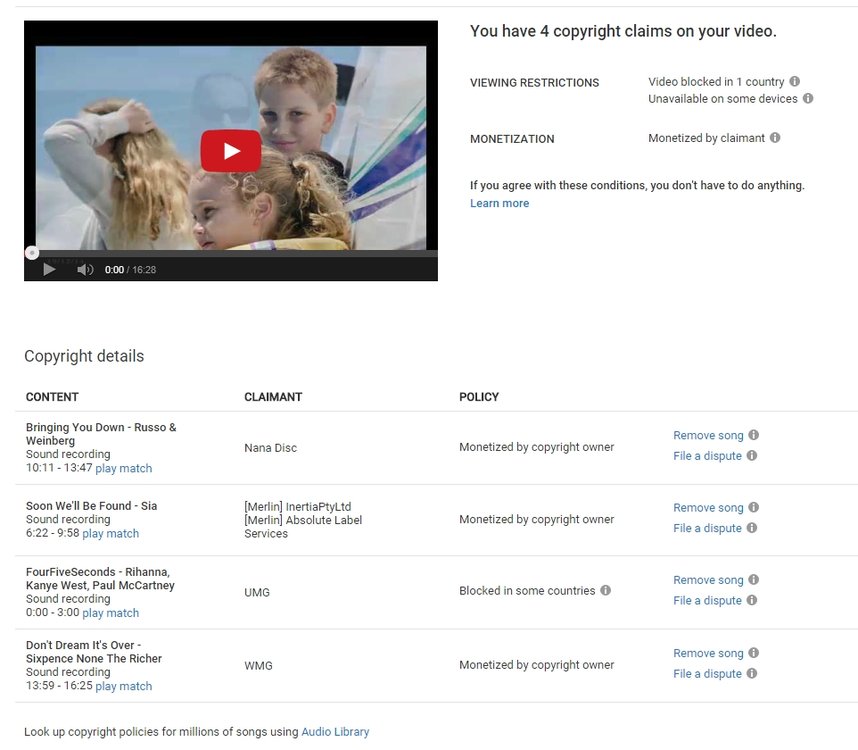File a dispute for the UMG claim
The height and width of the screenshot is (750, 858).
coord(707,601)
